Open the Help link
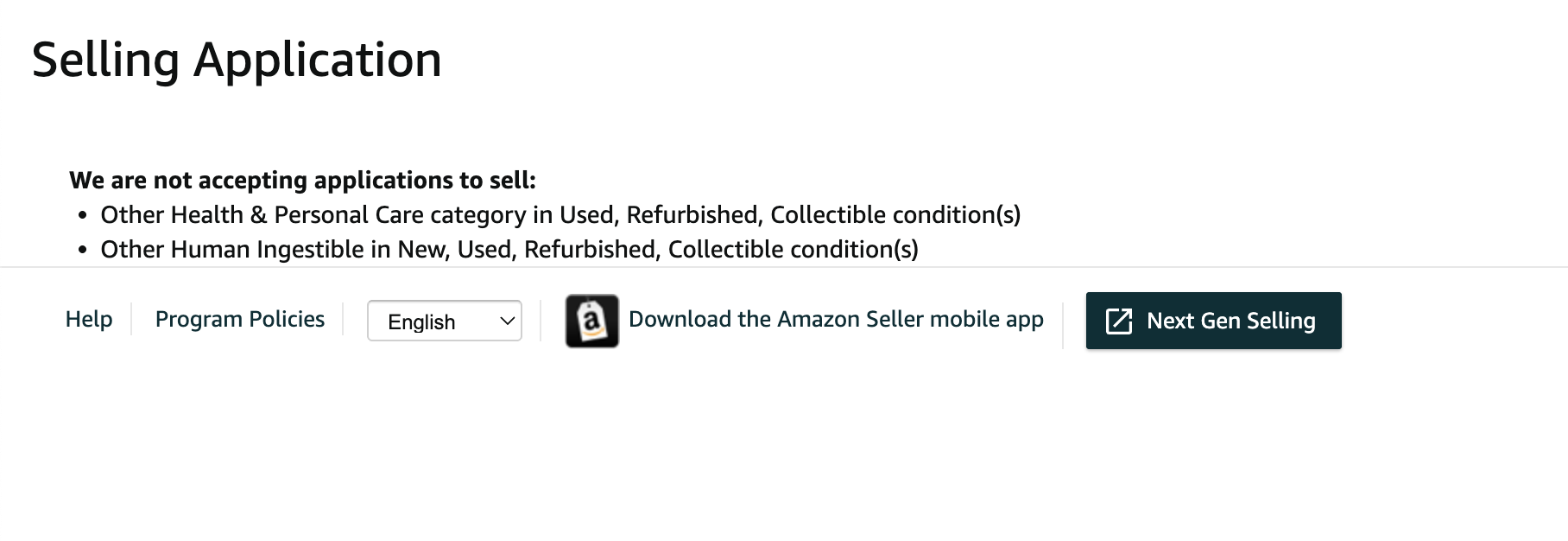This screenshot has width=1568, height=541. 89,319
